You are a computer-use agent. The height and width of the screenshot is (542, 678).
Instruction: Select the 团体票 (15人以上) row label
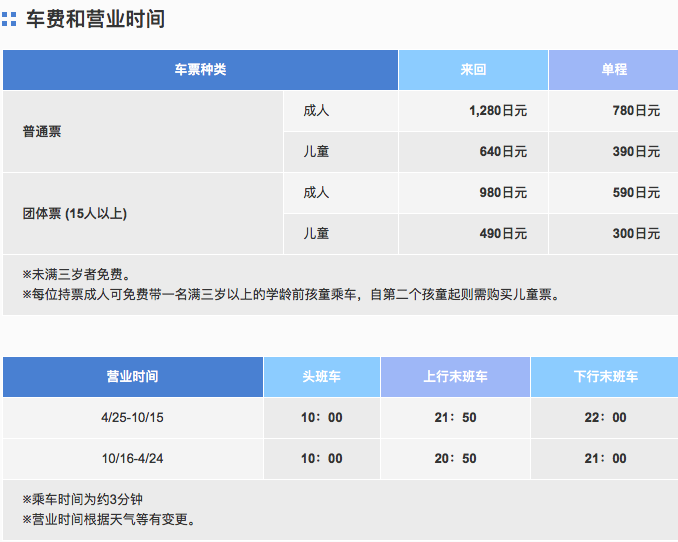click(x=75, y=213)
